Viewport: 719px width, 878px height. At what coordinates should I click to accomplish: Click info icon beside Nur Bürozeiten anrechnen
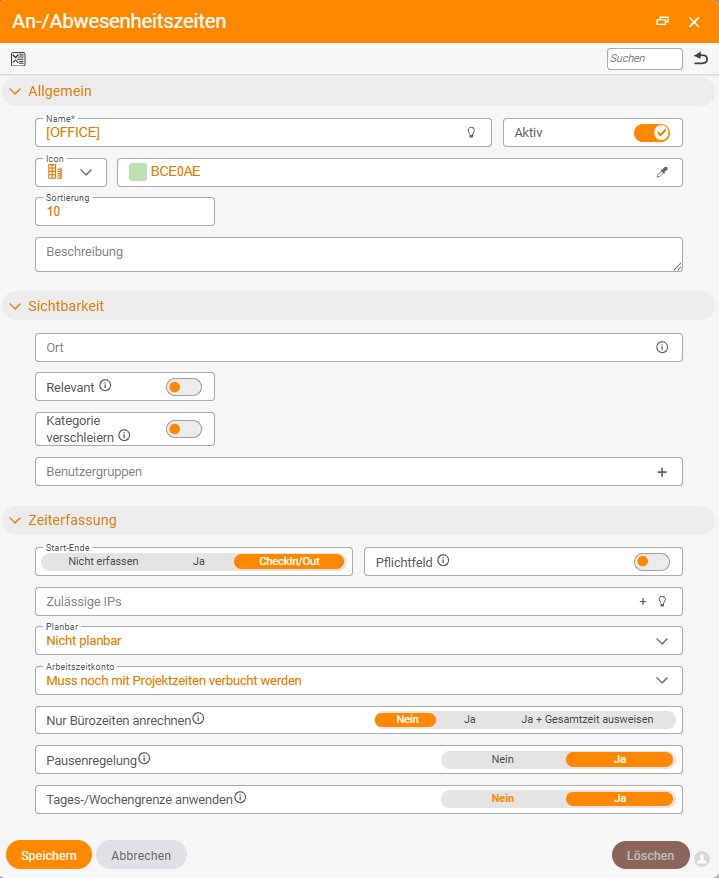pyautogui.click(x=198, y=718)
